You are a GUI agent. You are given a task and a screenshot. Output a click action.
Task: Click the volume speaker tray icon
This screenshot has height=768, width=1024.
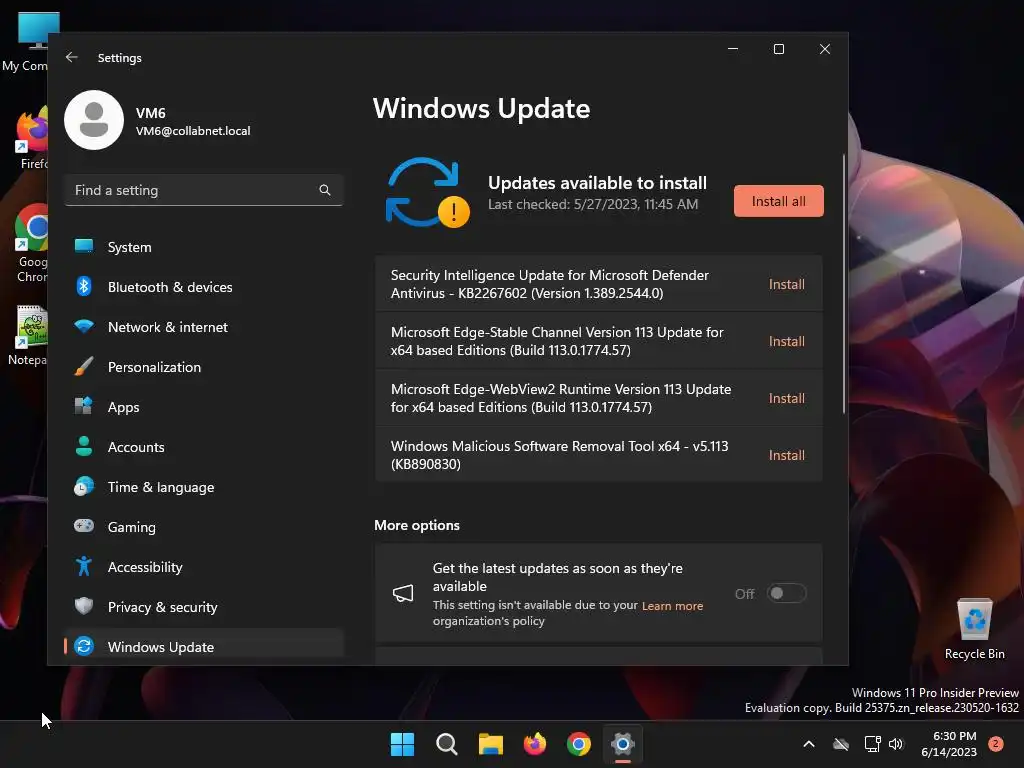(896, 744)
